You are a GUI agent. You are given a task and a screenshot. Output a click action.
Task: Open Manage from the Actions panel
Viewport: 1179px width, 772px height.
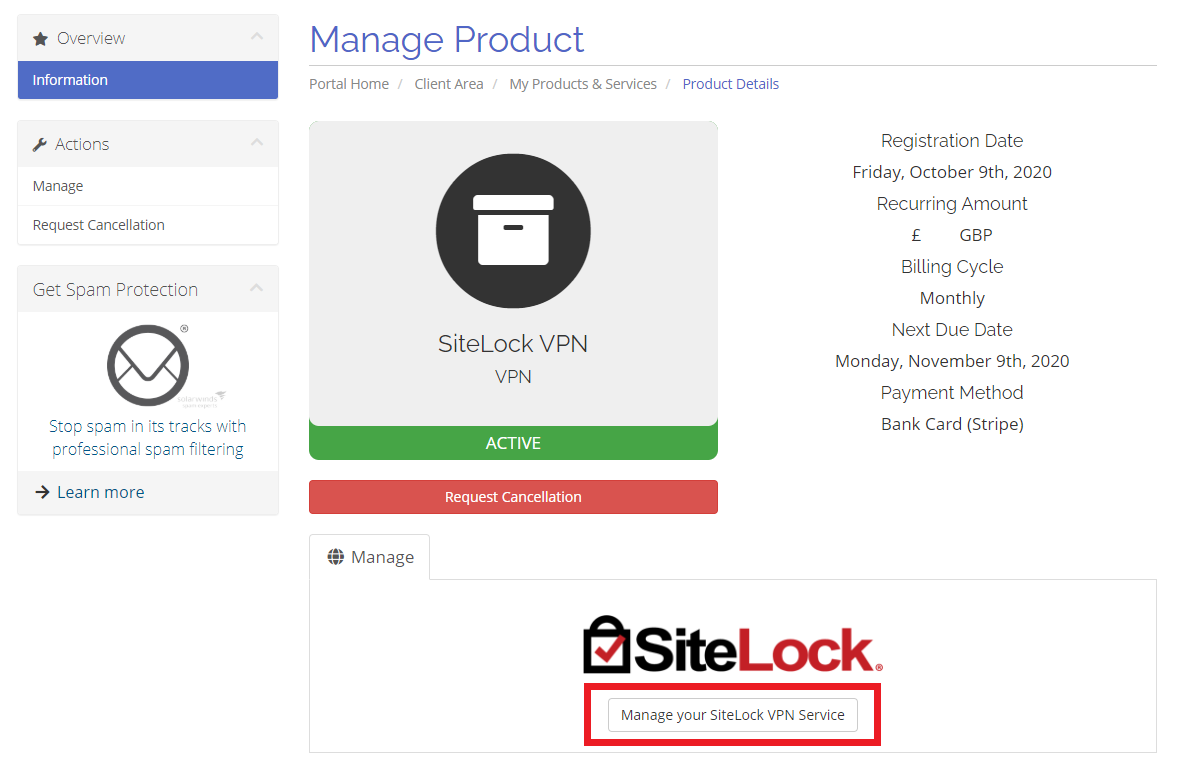point(58,186)
